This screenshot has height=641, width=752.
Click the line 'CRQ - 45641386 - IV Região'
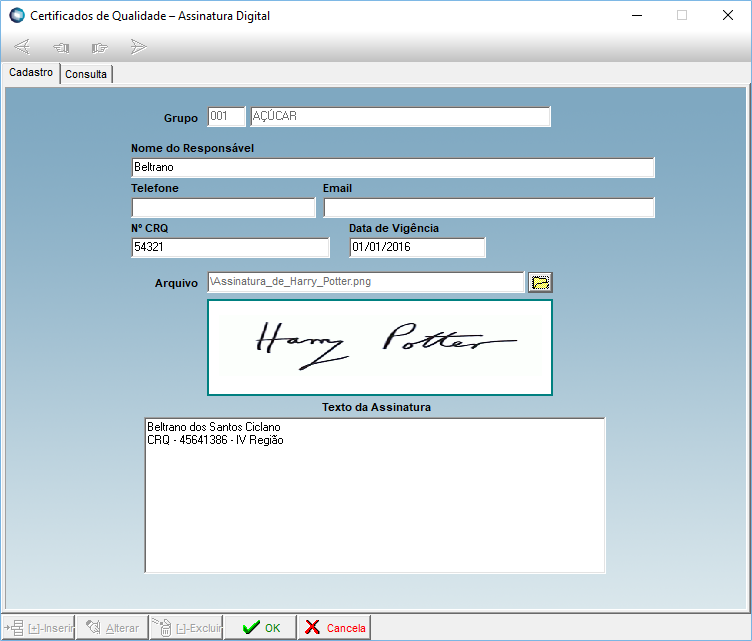point(215,440)
